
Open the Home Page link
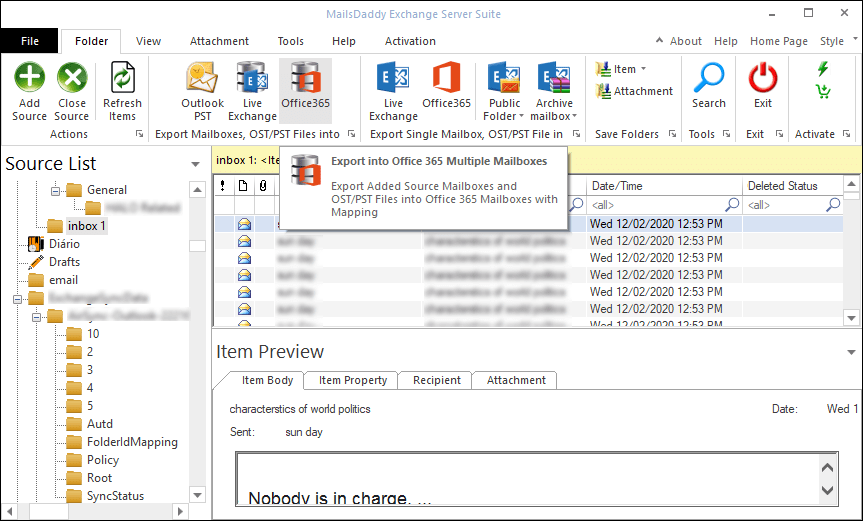[x=779, y=41]
